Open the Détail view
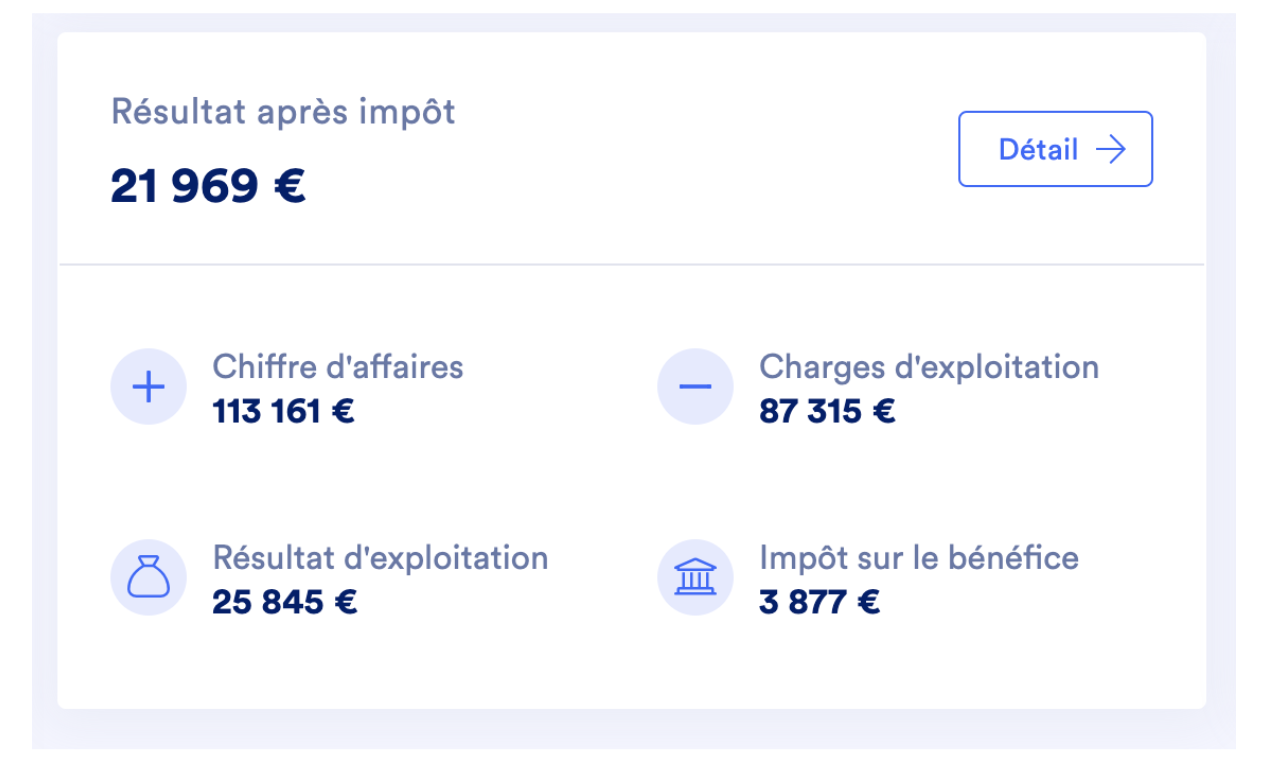This screenshot has width=1266, height=768. (x=1055, y=150)
